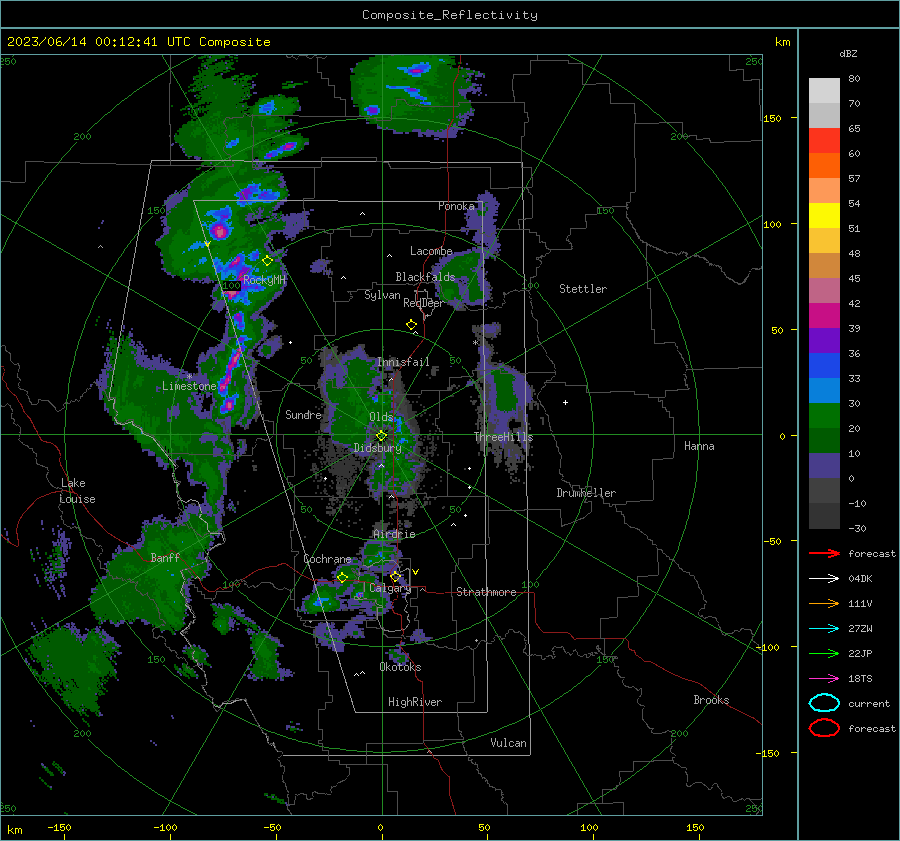Click the Drumheller city label

coord(586,493)
